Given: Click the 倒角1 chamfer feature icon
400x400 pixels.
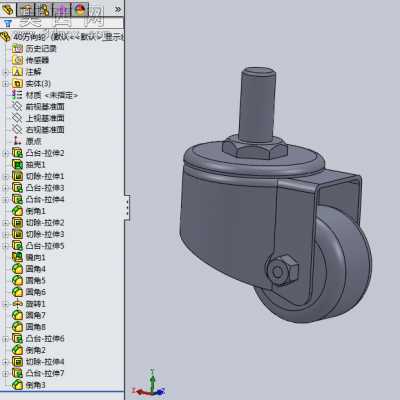Looking at the screenshot, I should [17, 211].
